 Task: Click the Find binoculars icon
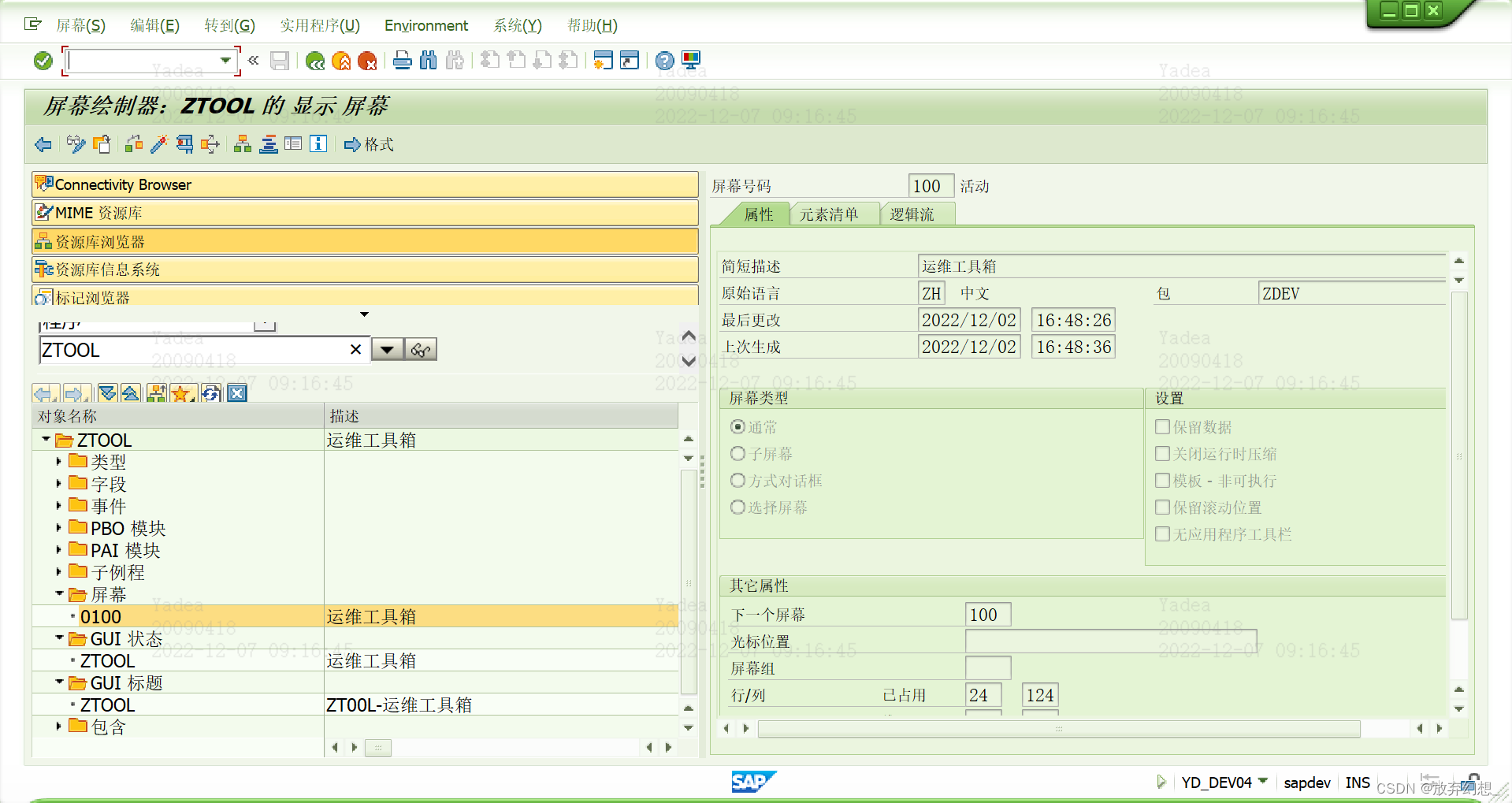click(429, 60)
